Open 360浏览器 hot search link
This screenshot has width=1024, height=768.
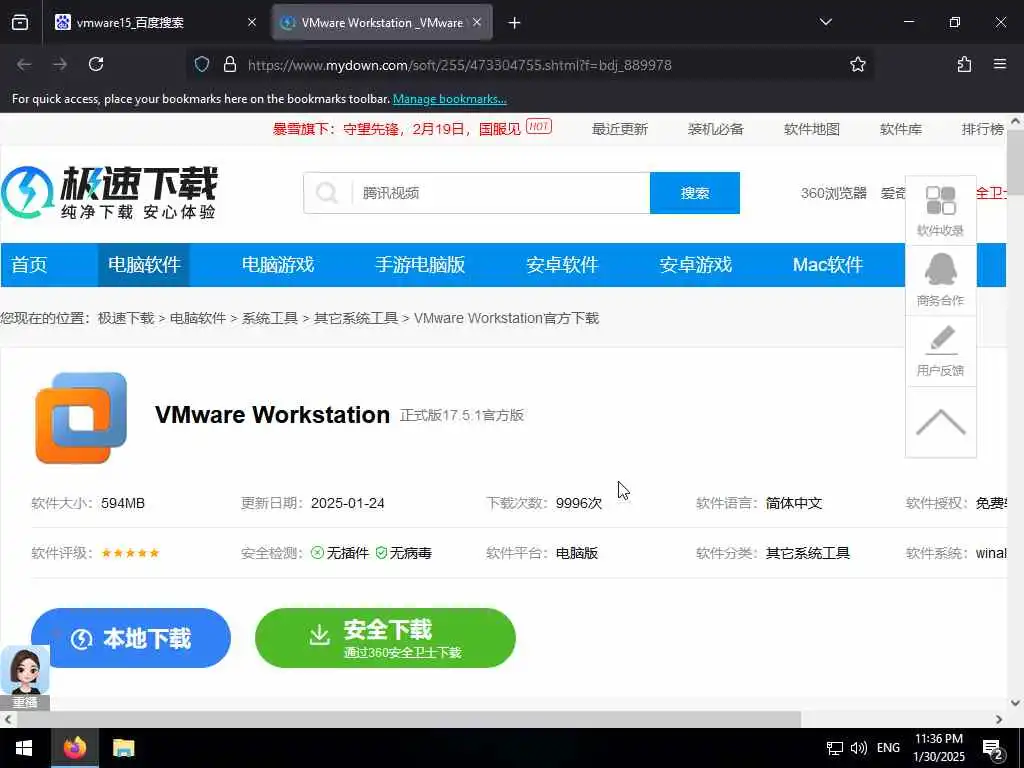coord(833,193)
